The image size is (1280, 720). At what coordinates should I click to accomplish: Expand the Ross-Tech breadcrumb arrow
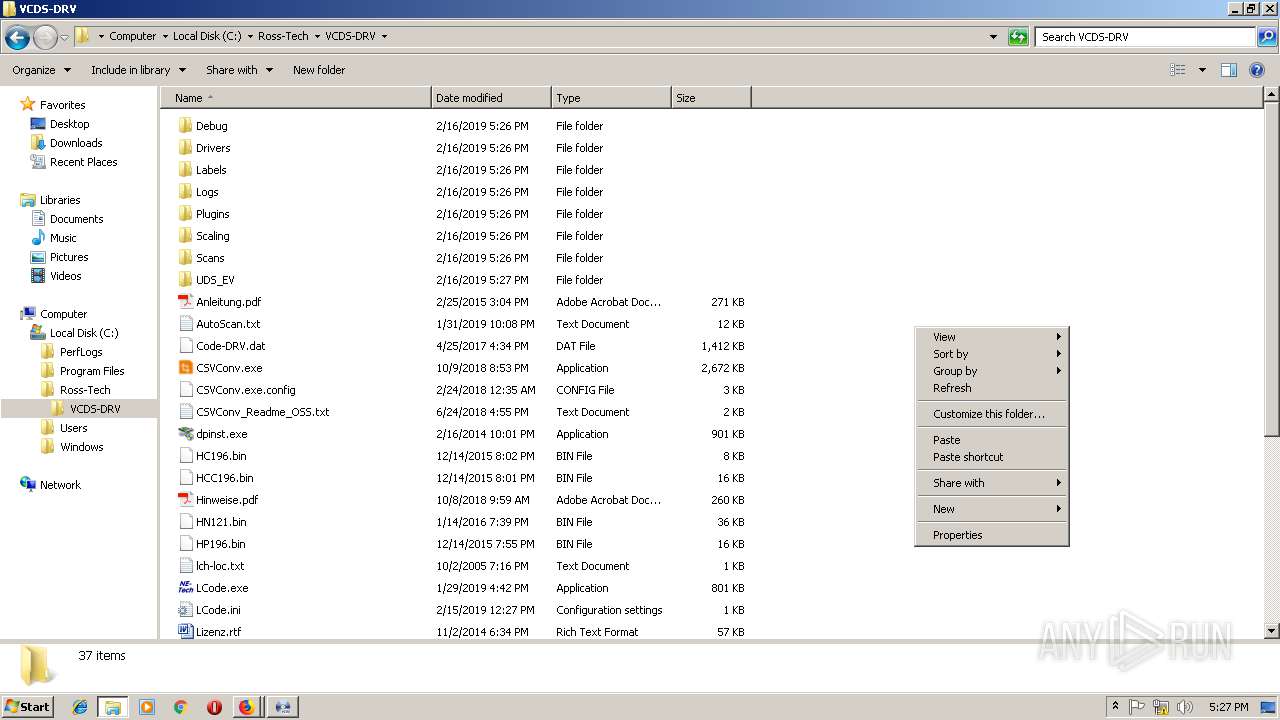317,36
